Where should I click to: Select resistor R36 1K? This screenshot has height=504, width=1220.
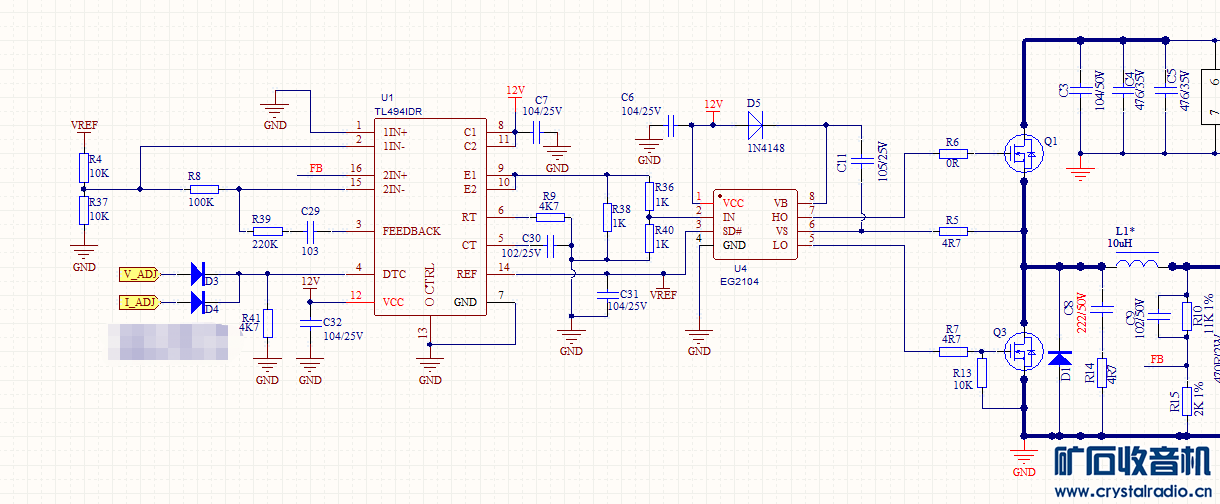point(648,196)
